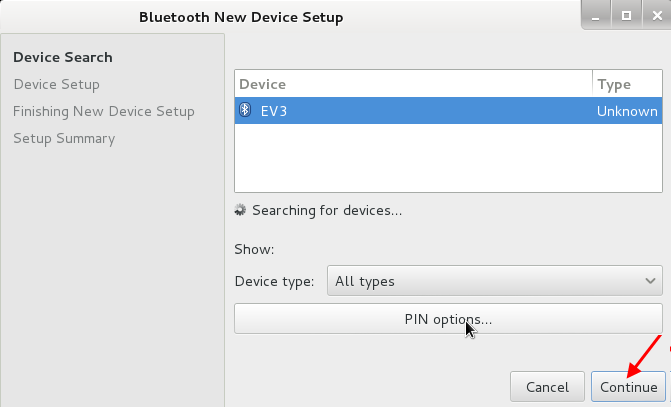The image size is (671, 407).
Task: Click the Bluetooth icon beside EV3
Action: [245, 110]
